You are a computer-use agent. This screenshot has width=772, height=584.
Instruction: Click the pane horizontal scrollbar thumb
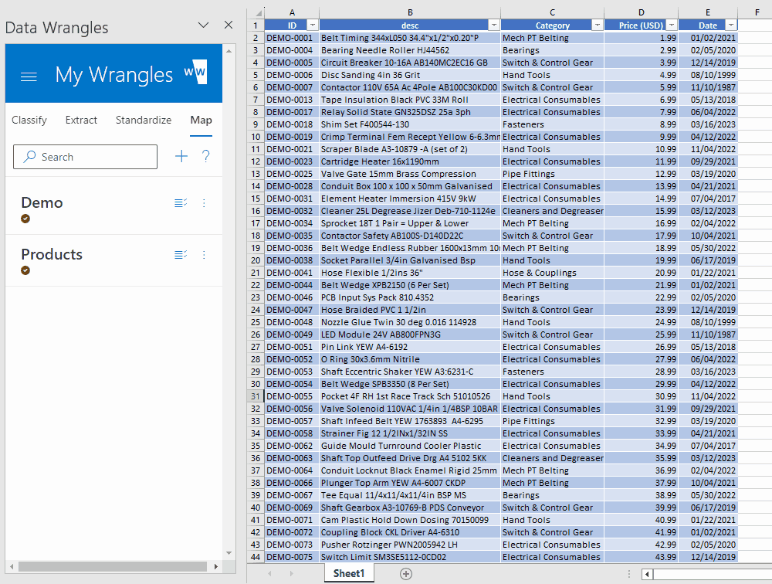[113, 567]
